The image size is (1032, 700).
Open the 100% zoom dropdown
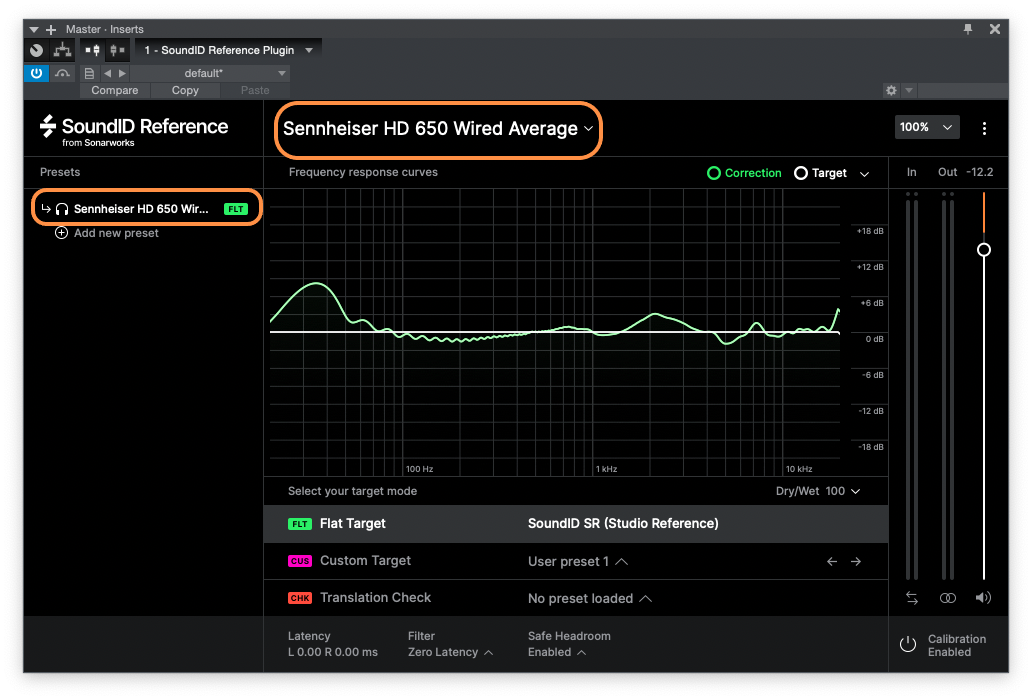click(927, 127)
